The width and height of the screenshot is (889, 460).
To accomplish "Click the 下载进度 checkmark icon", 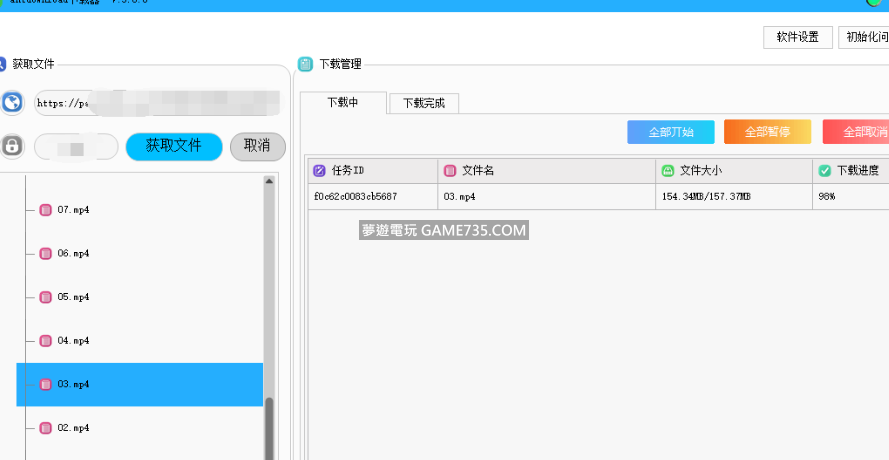I will (x=825, y=171).
